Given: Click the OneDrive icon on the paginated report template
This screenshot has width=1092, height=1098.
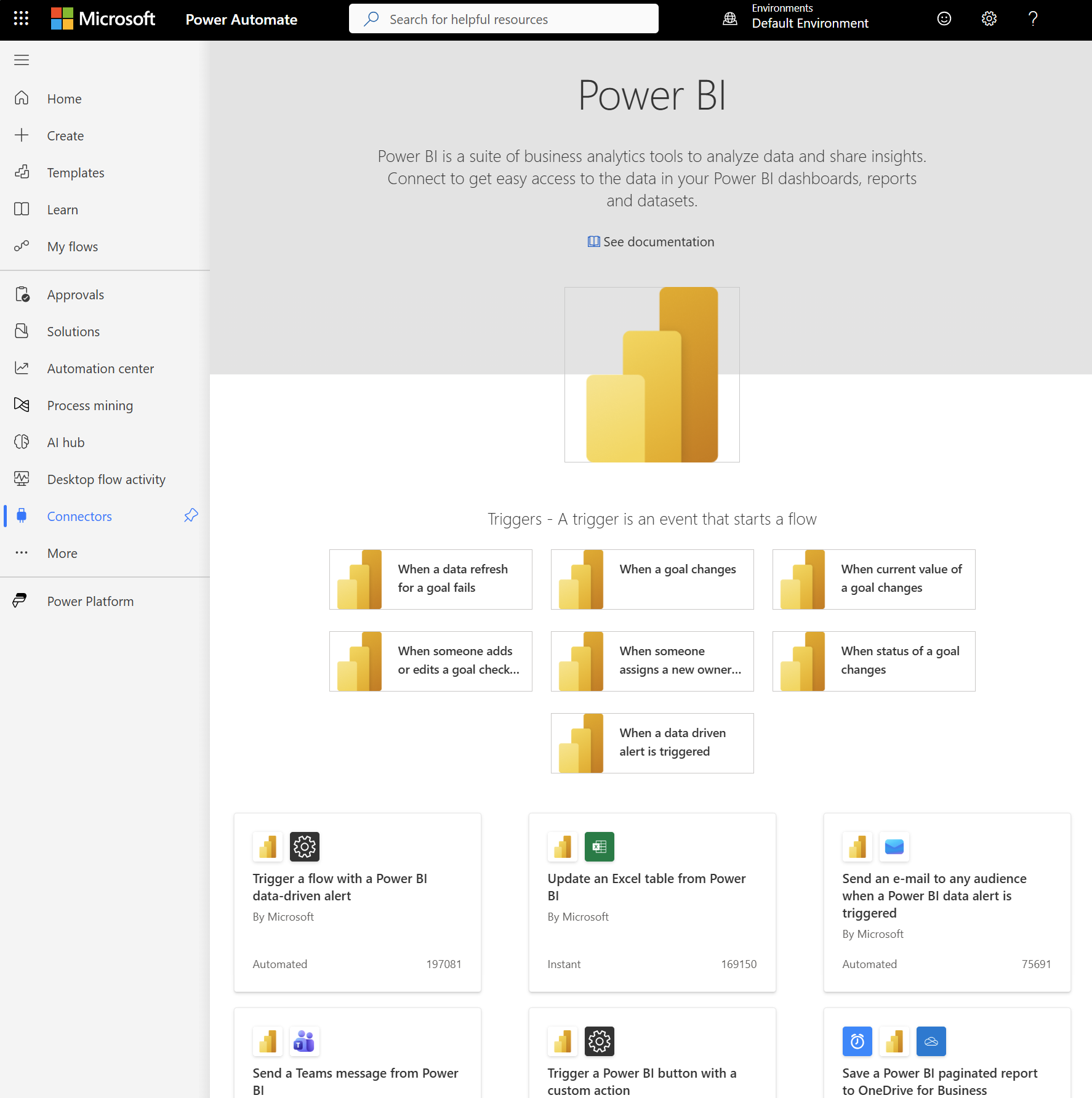Looking at the screenshot, I should pos(931,1041).
